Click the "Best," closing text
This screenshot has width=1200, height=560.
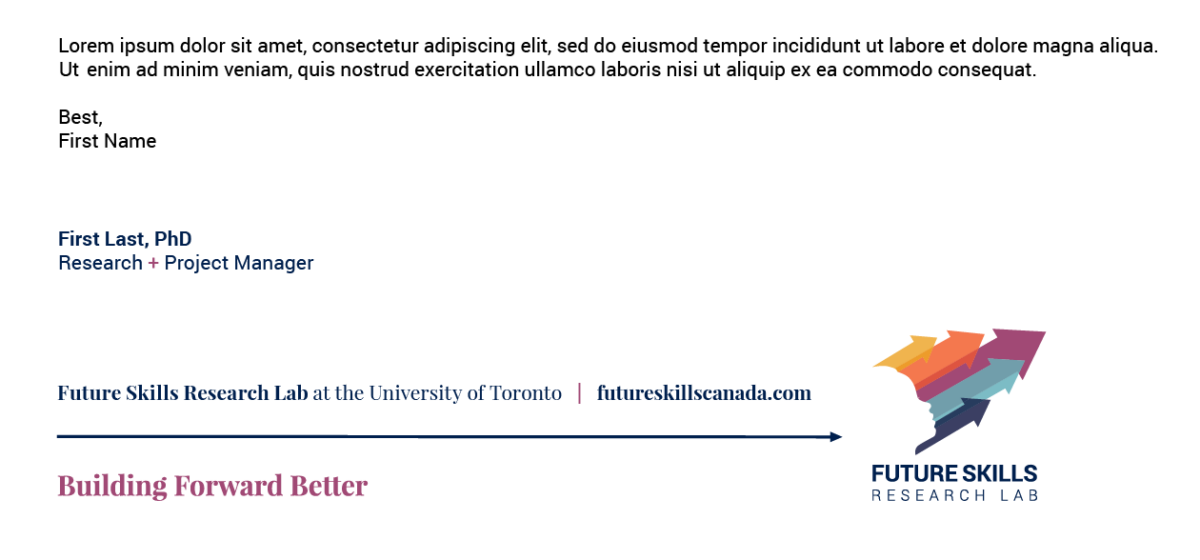coord(80,117)
